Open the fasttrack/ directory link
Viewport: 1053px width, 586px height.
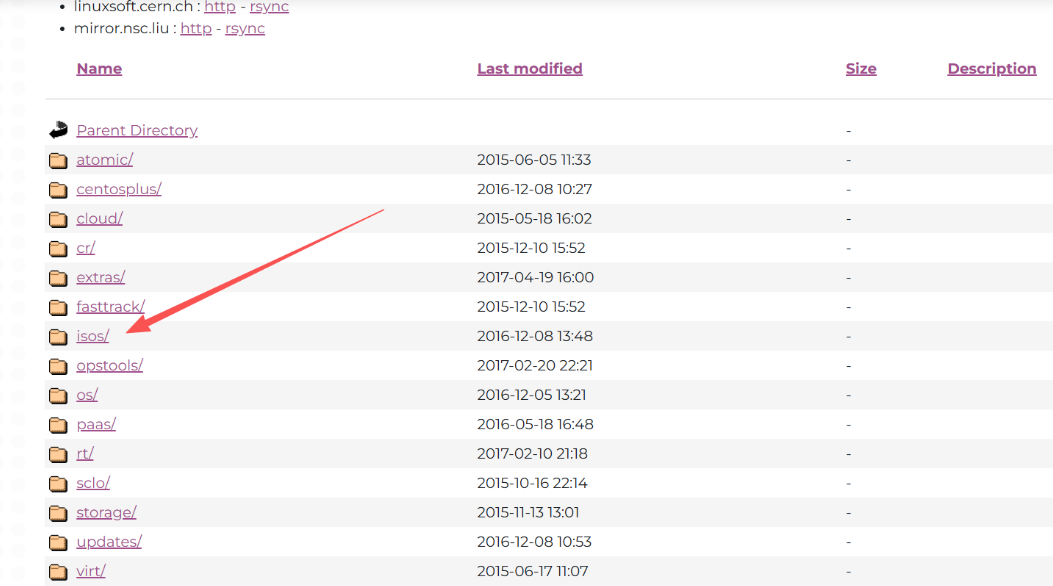(111, 307)
